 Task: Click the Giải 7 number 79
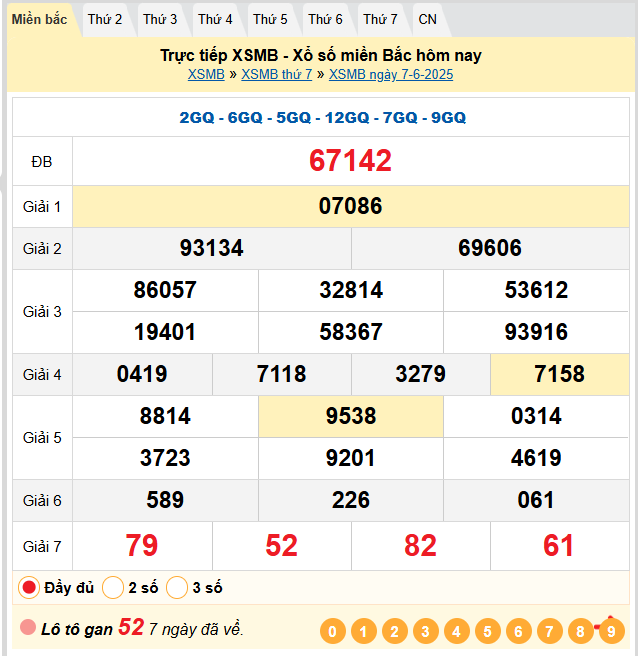pyautogui.click(x=142, y=546)
